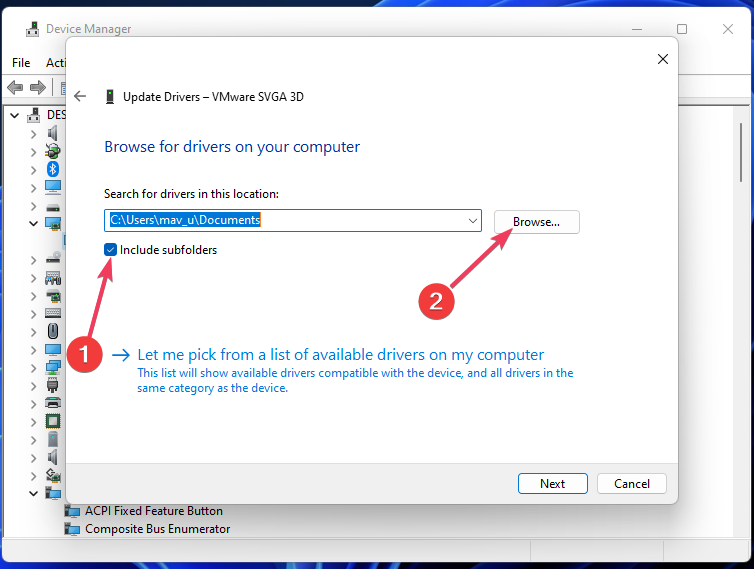Click the processor chip icon in the tree
Viewport: 754px width, 569px height.
pos(53,421)
